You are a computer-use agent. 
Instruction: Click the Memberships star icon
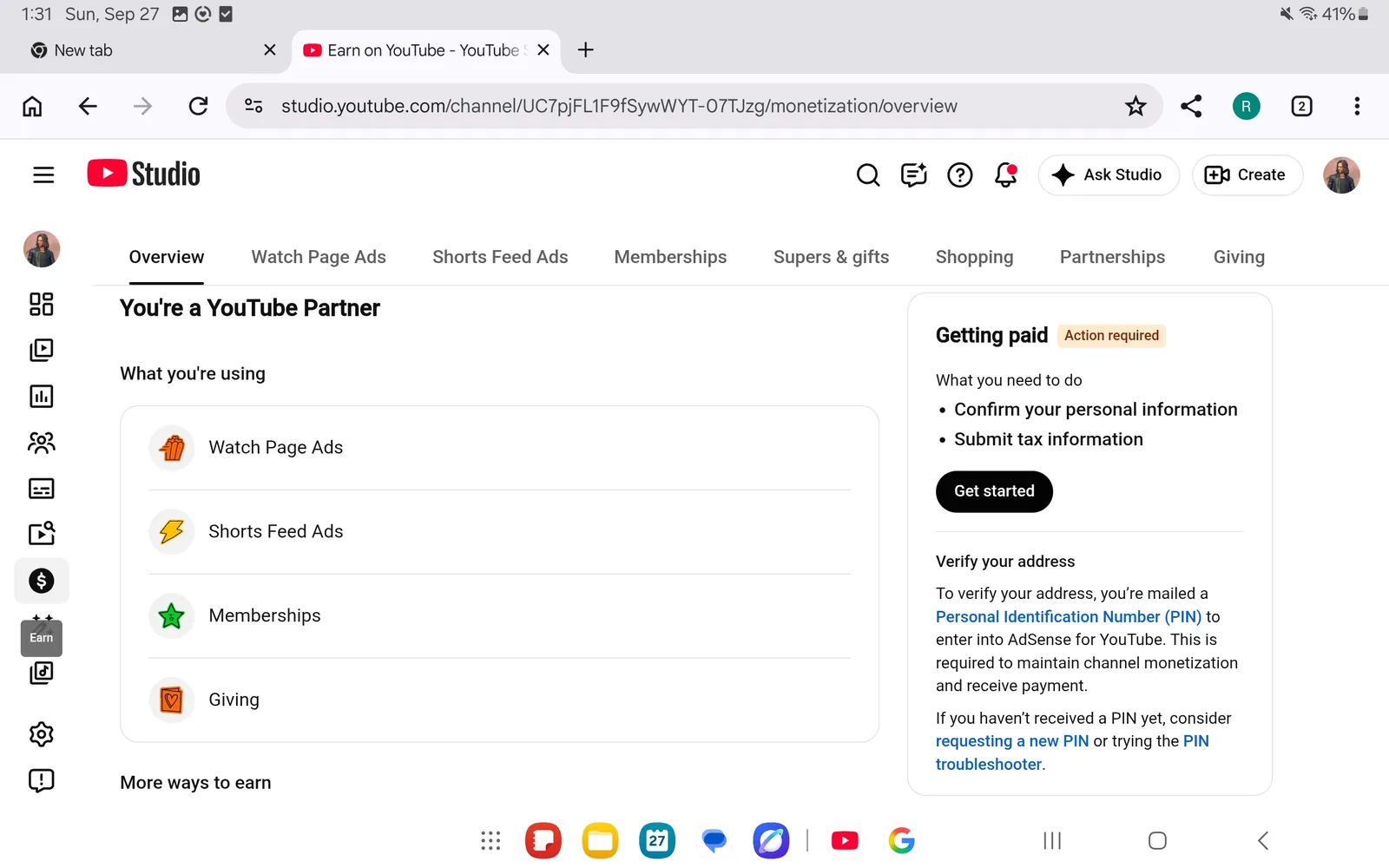tap(172, 615)
